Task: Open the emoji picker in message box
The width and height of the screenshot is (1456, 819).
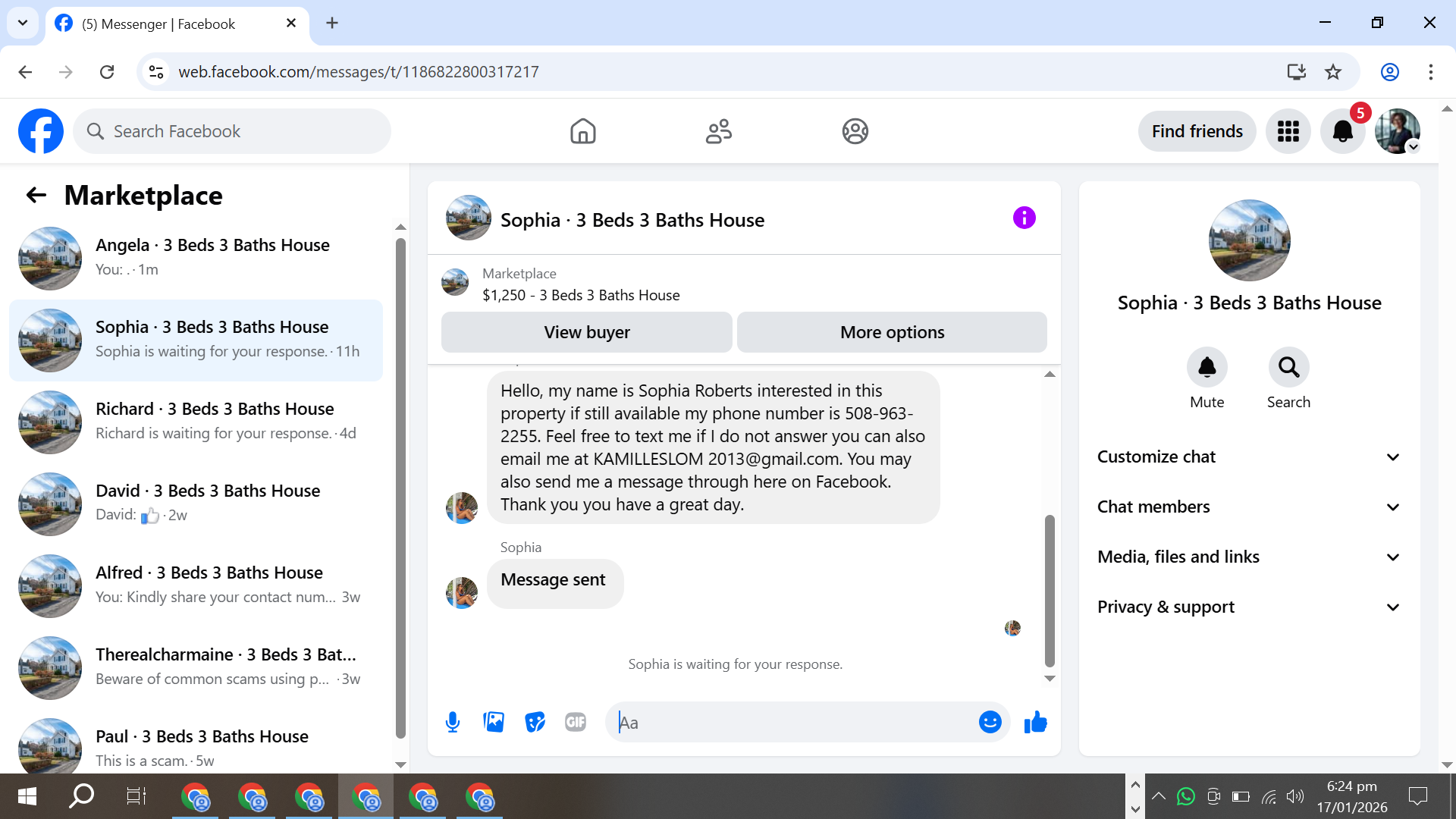Action: 990,722
